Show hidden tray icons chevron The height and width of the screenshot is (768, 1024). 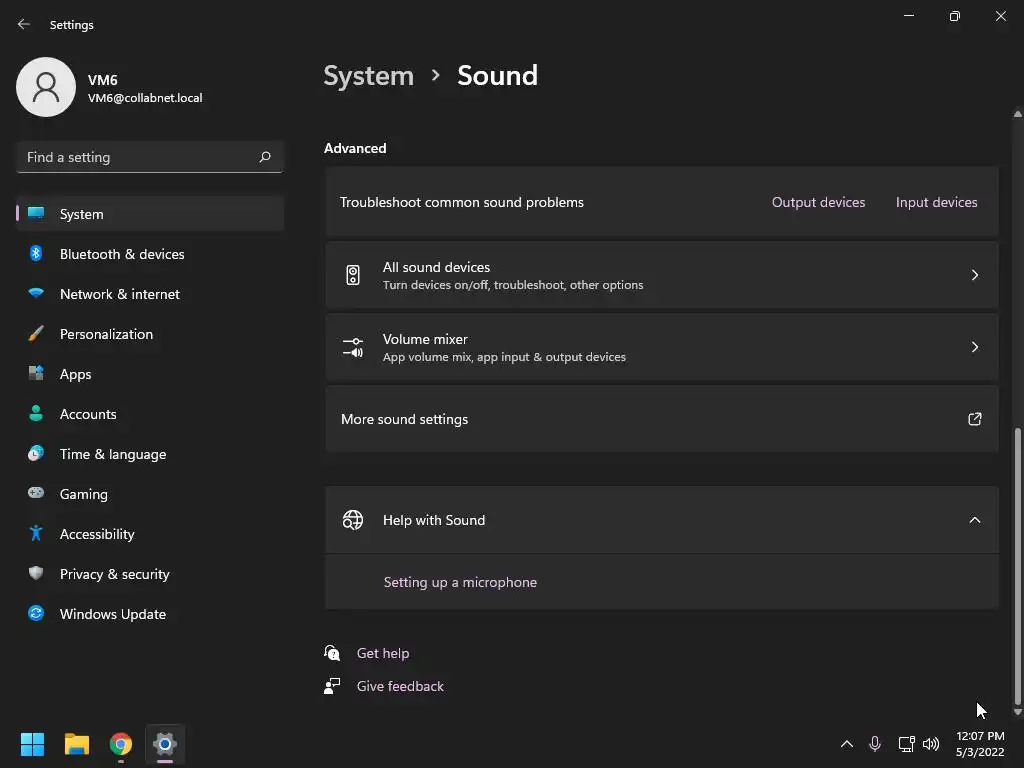[846, 744]
